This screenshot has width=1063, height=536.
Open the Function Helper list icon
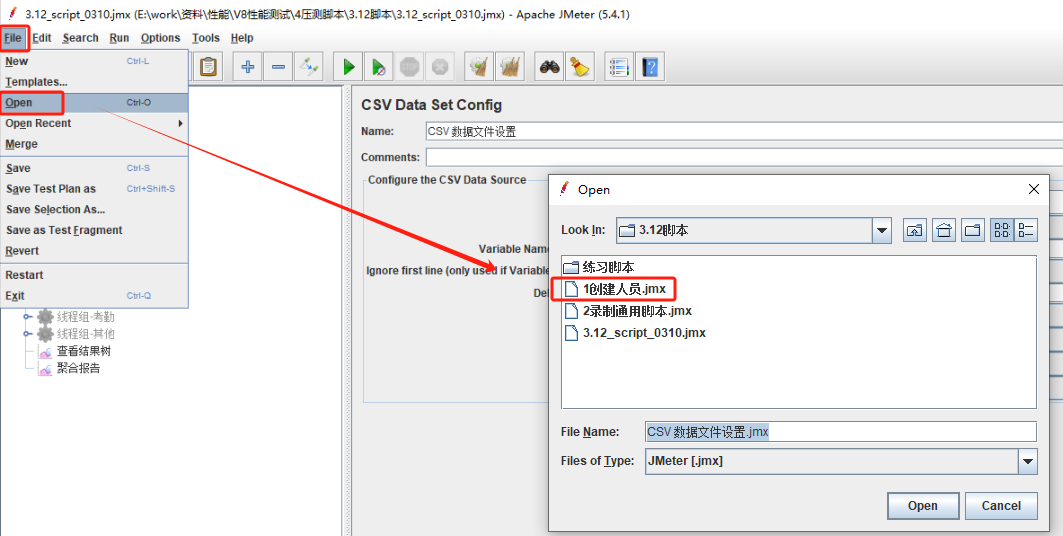tap(619, 67)
